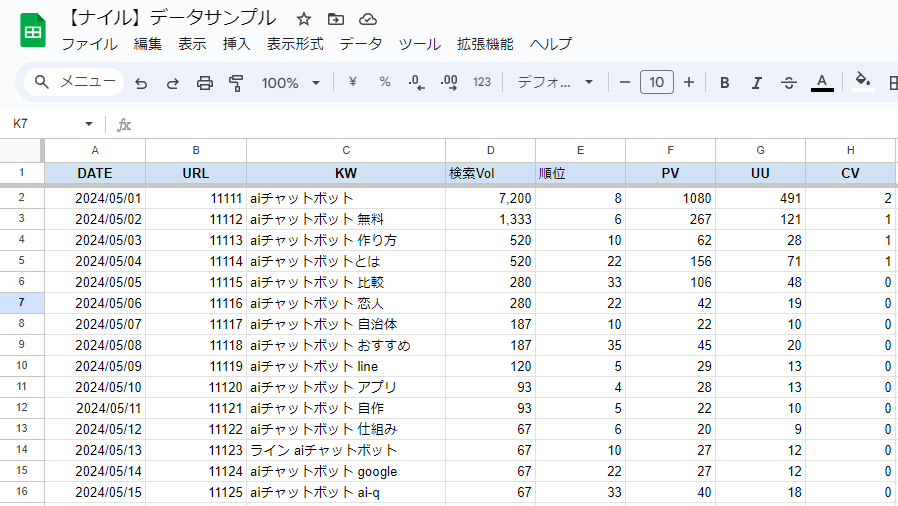Select row 7 header

(x=22, y=302)
